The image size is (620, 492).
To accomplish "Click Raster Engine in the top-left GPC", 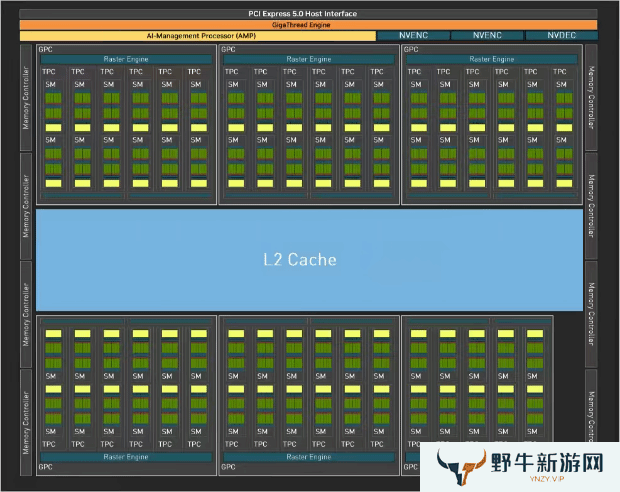I will point(126,59).
